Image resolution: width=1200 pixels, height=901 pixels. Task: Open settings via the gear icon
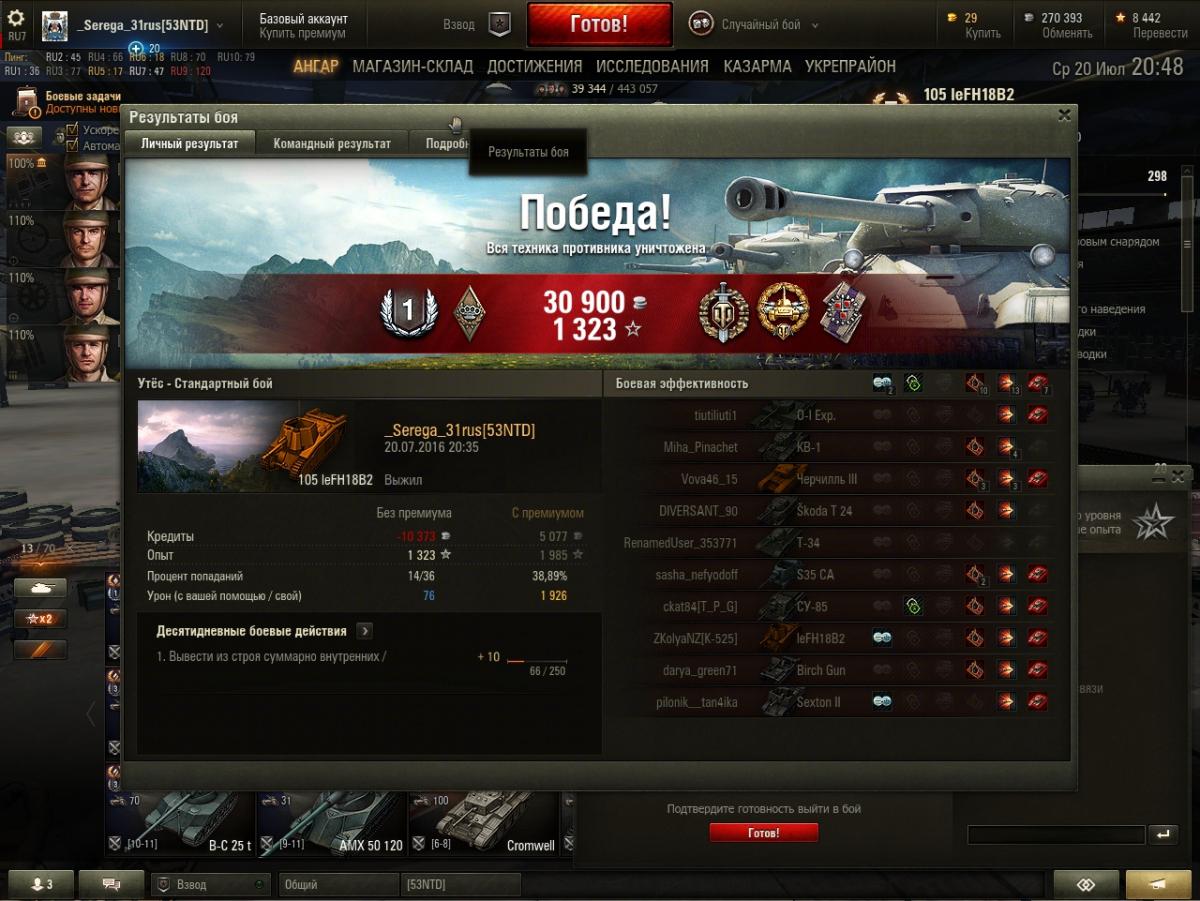[16, 18]
